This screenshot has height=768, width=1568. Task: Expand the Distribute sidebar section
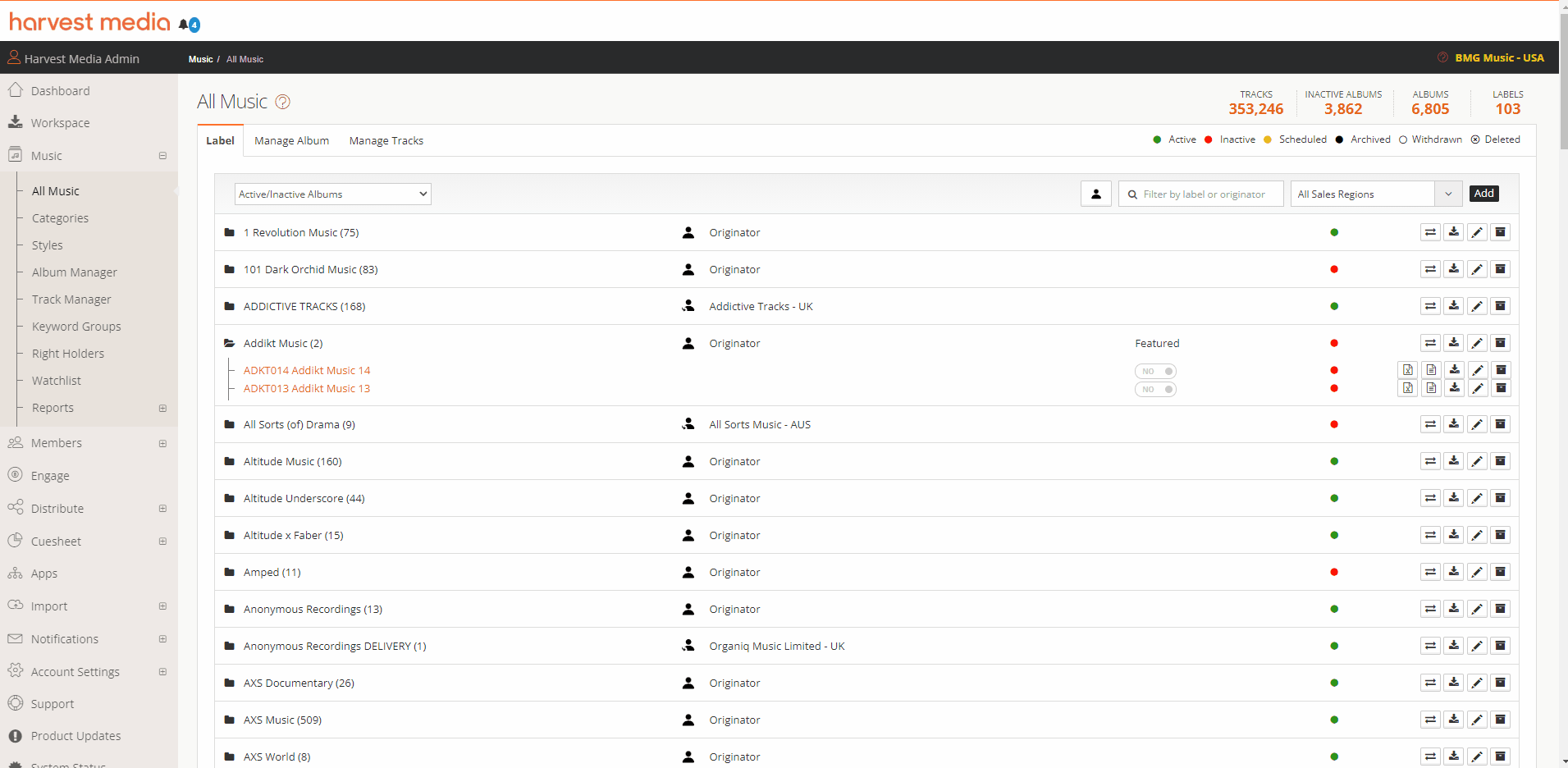coord(162,509)
